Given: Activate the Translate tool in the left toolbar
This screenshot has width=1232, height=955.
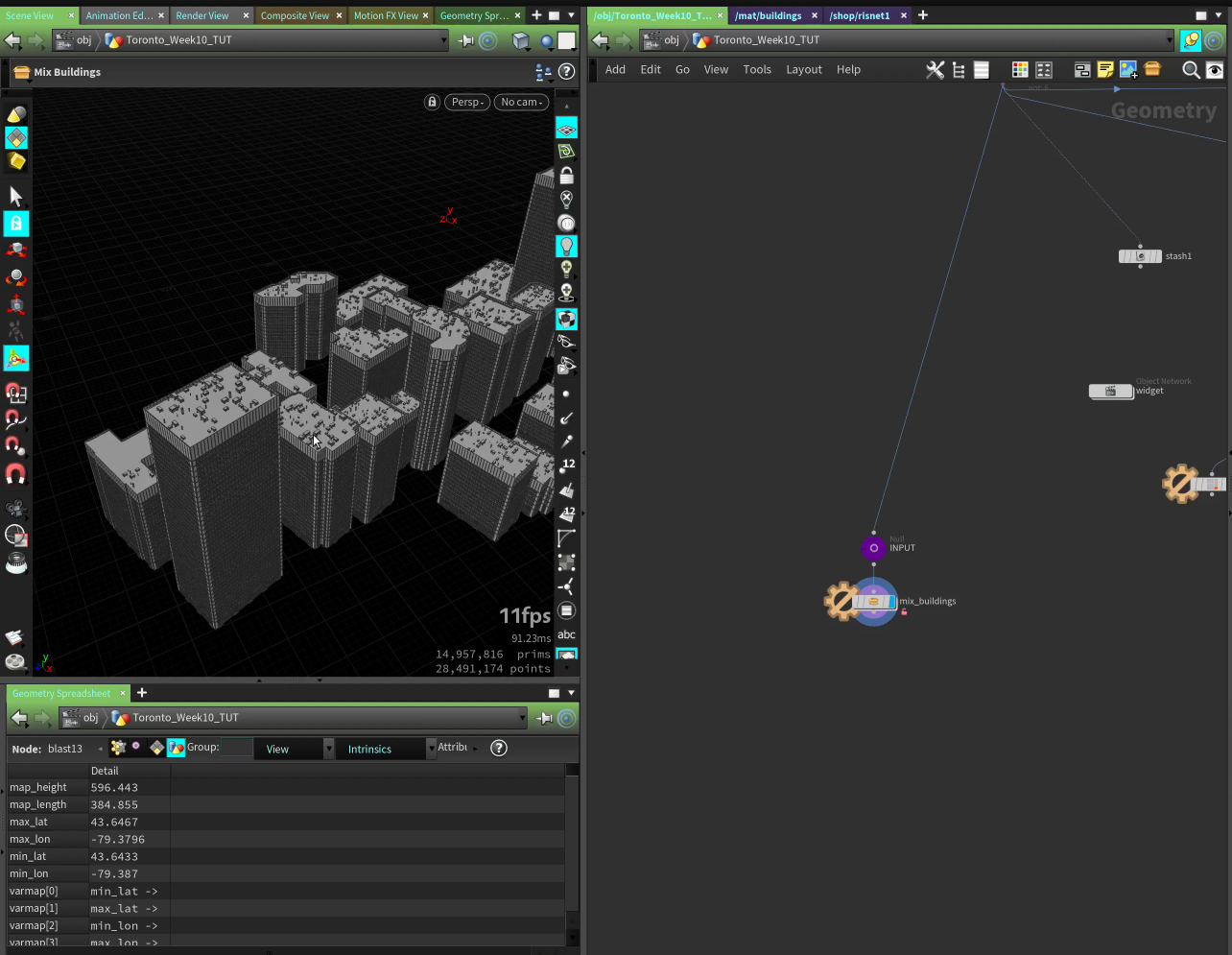Looking at the screenshot, I should (x=15, y=249).
